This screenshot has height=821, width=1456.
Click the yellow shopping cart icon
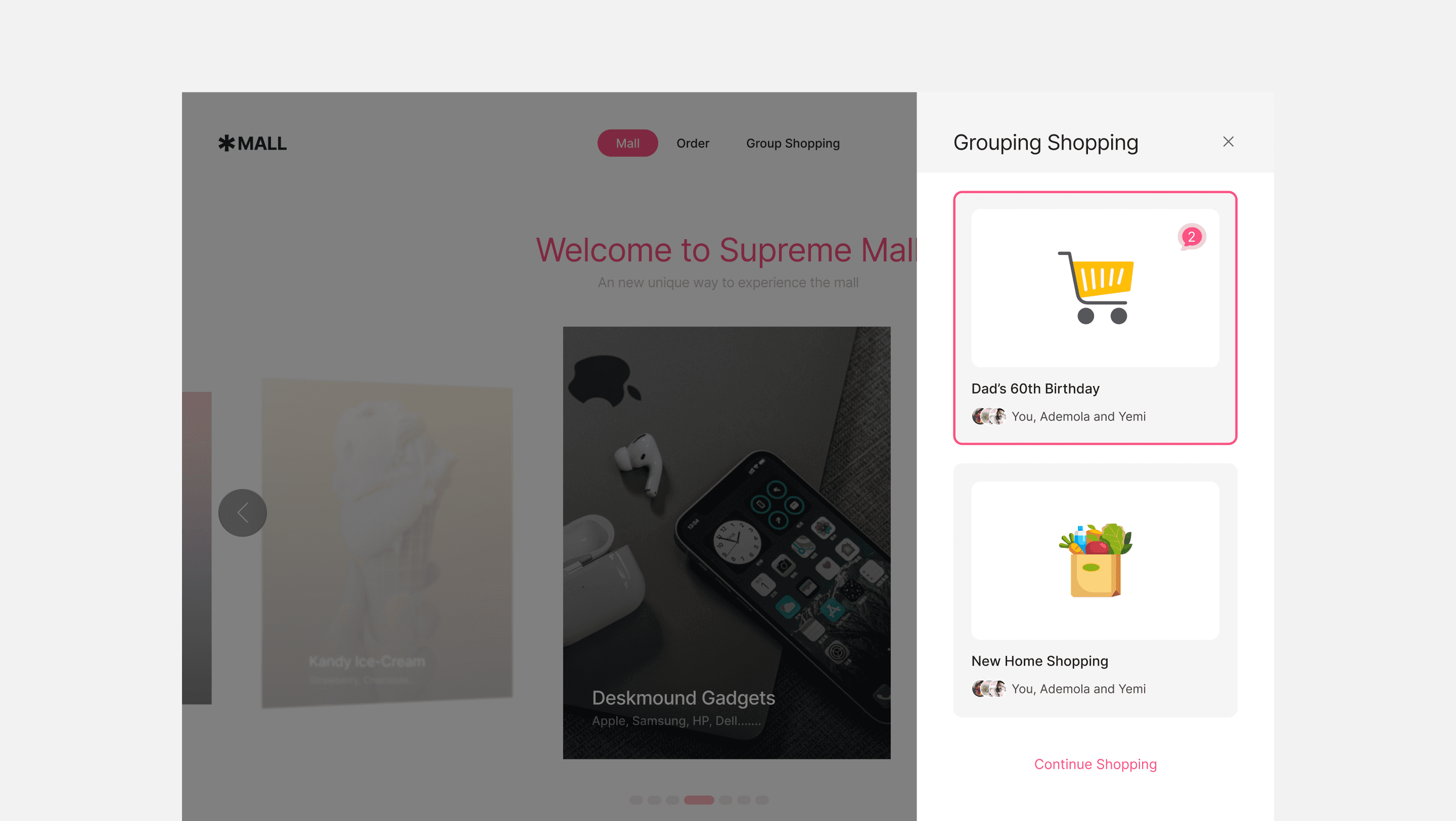[1096, 288]
